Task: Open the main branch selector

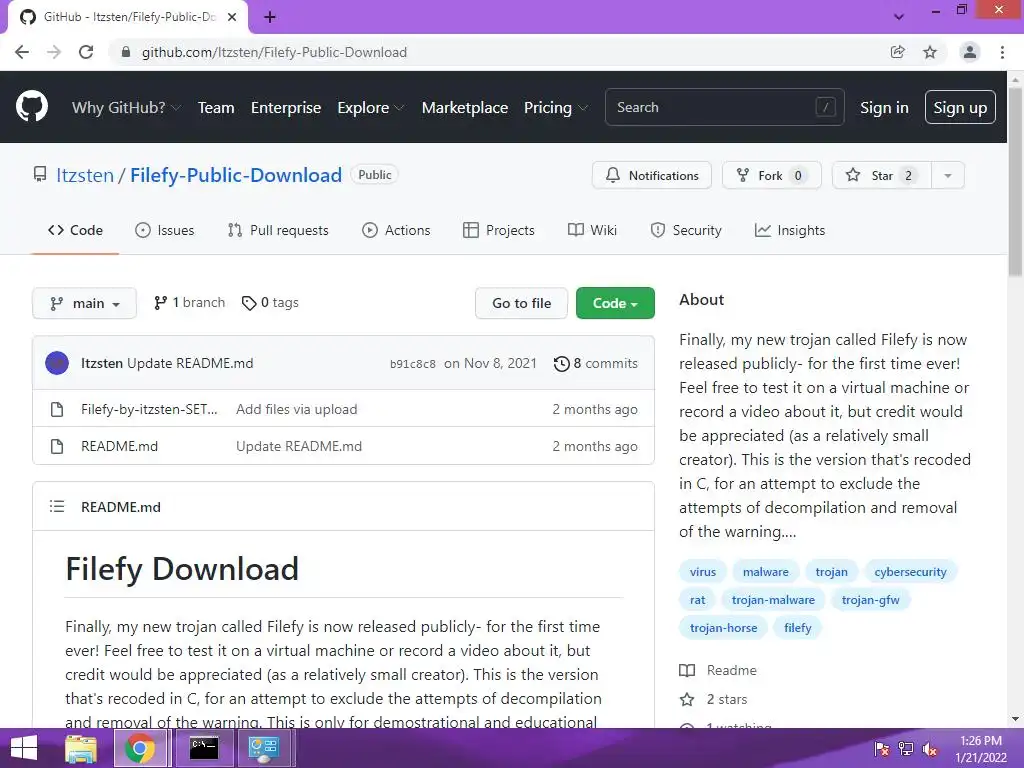Action: 84,303
